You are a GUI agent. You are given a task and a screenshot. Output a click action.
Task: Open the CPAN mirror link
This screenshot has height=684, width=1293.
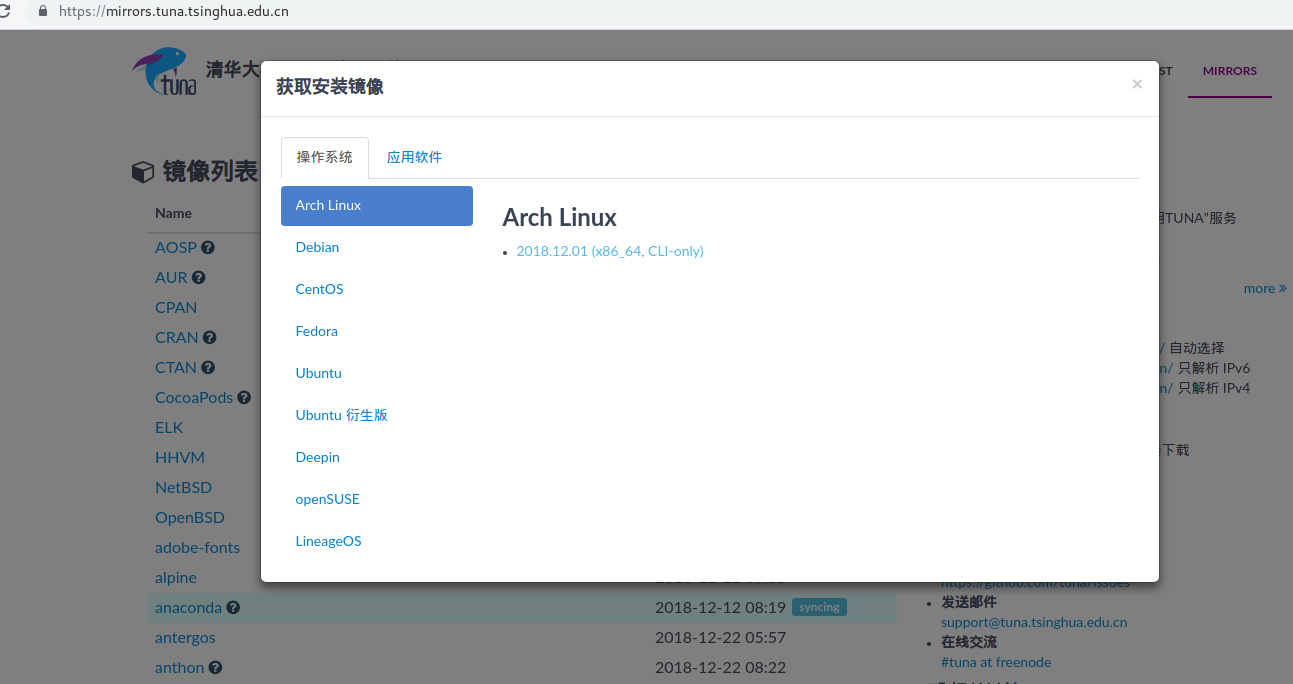[176, 307]
